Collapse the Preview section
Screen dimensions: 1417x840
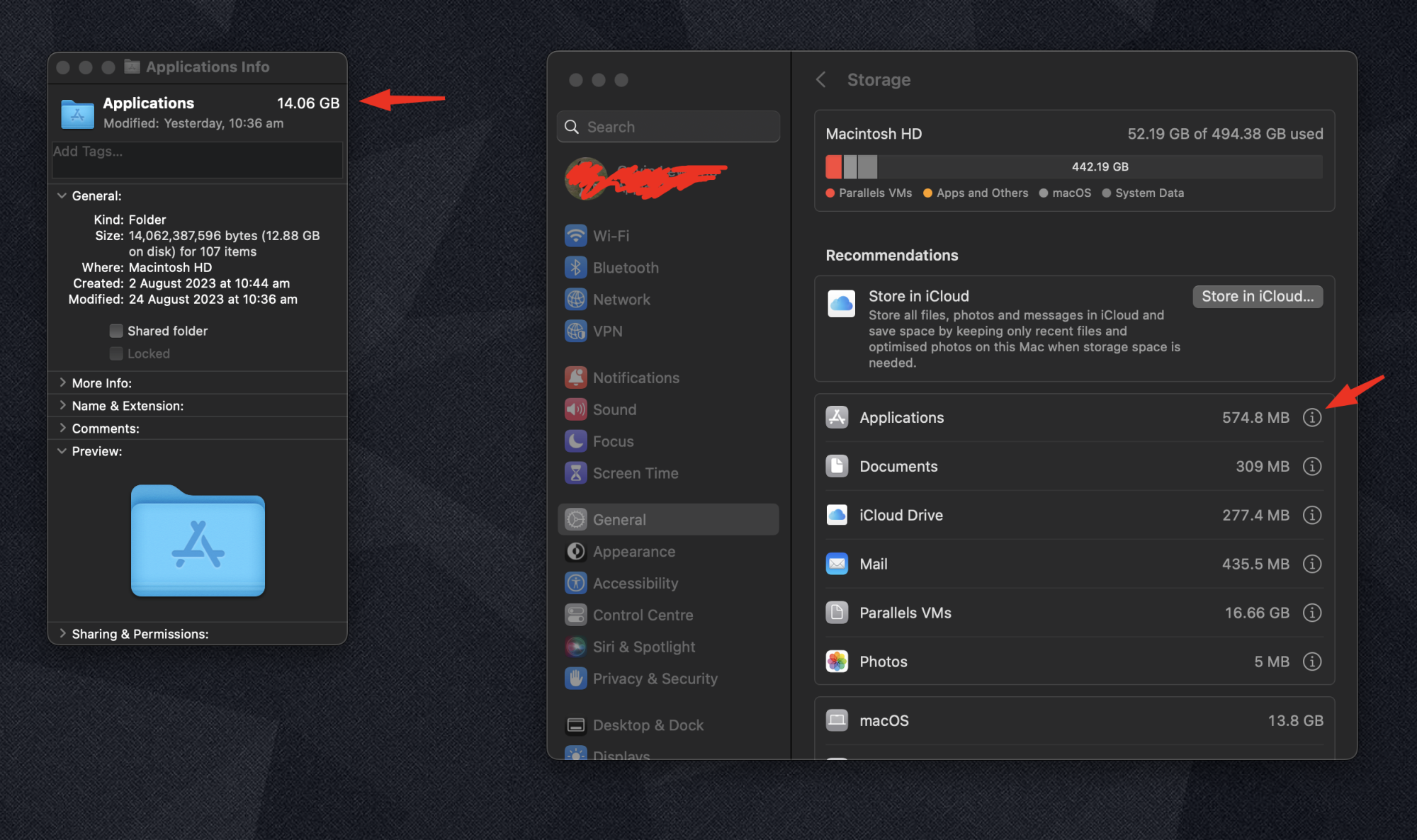point(62,451)
